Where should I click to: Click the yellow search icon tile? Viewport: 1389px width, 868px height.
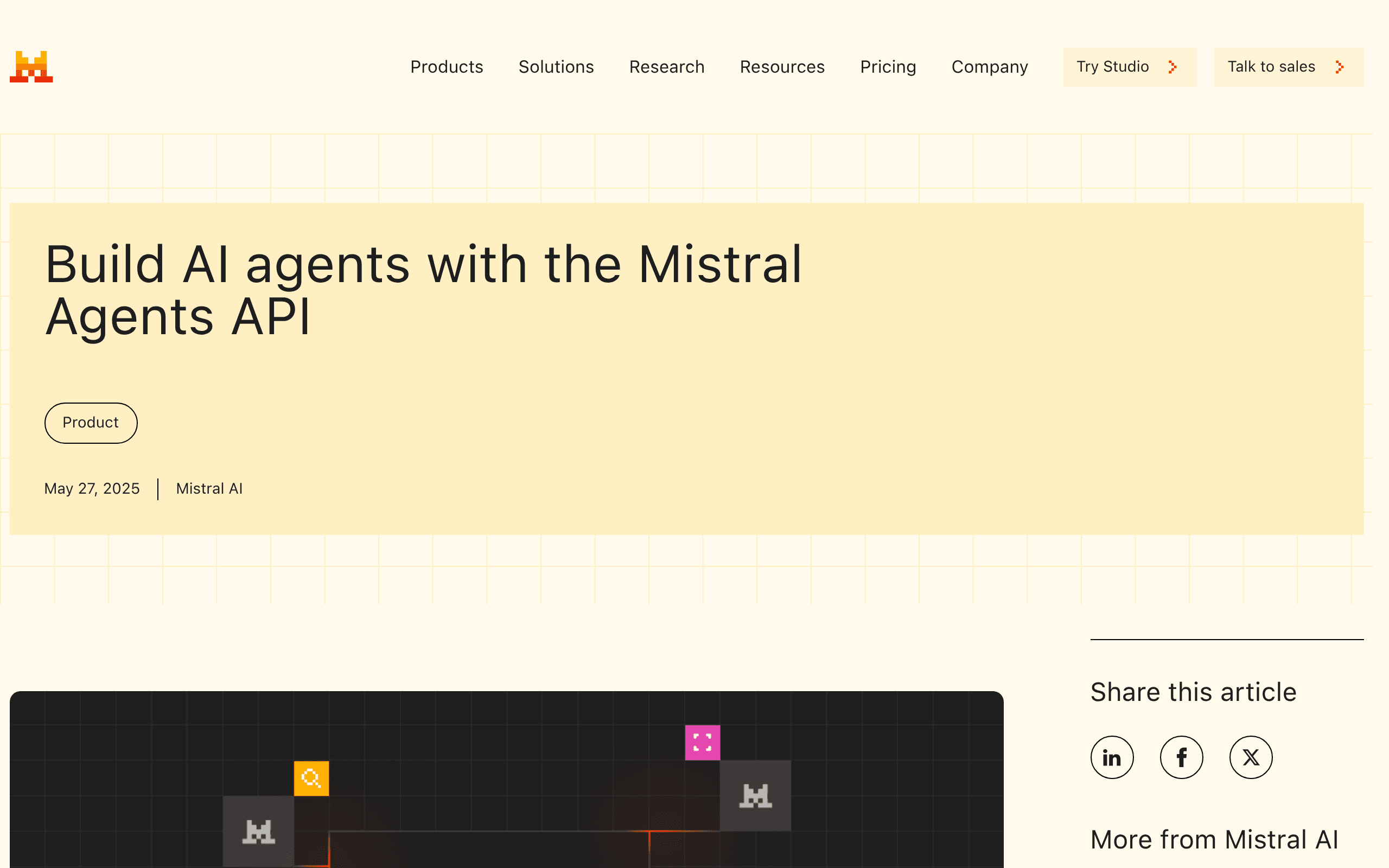311,778
